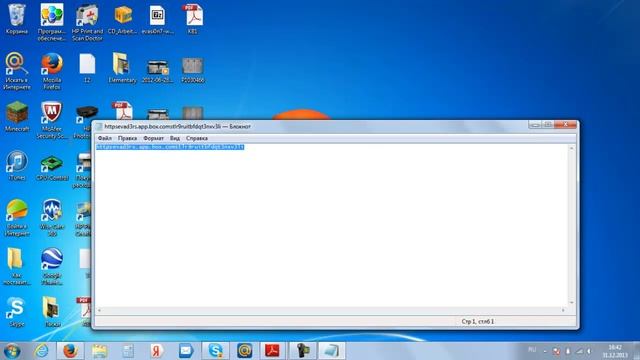Select the orange-green globe desktop shortcut
640x360 pixels.
pyautogui.click(x=17, y=218)
